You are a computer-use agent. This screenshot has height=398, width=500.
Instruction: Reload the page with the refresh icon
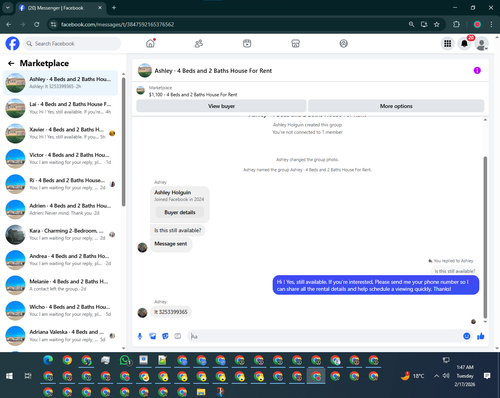pyautogui.click(x=37, y=24)
